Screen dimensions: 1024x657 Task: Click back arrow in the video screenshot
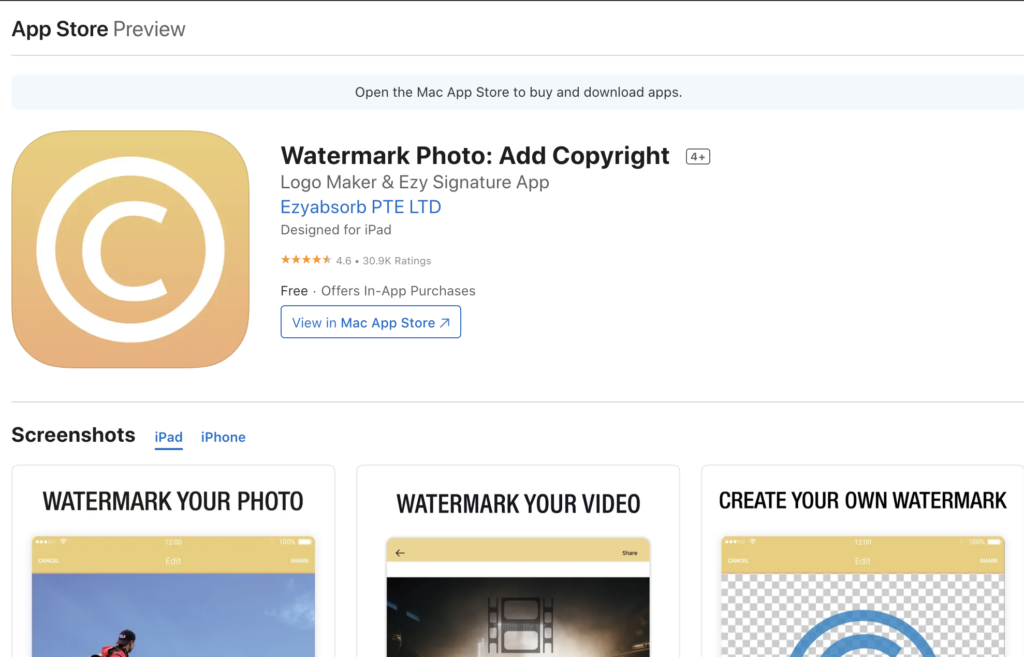point(400,553)
